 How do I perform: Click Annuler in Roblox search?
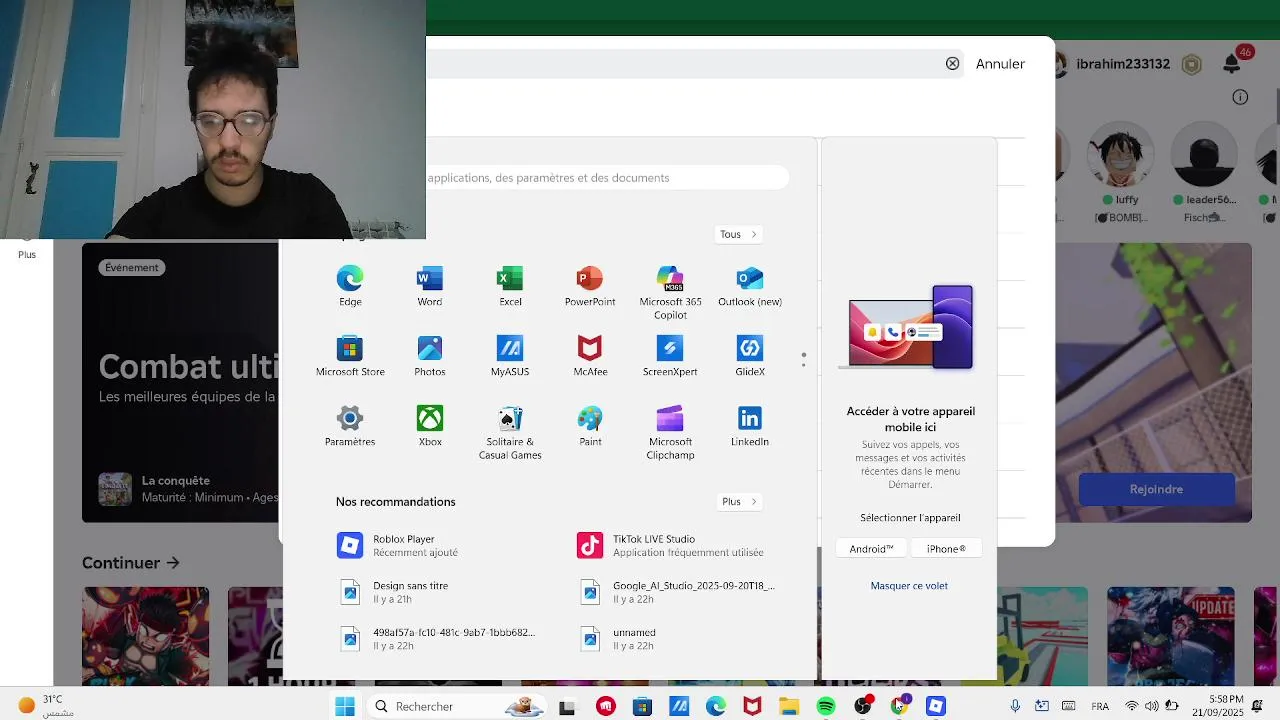[1000, 64]
